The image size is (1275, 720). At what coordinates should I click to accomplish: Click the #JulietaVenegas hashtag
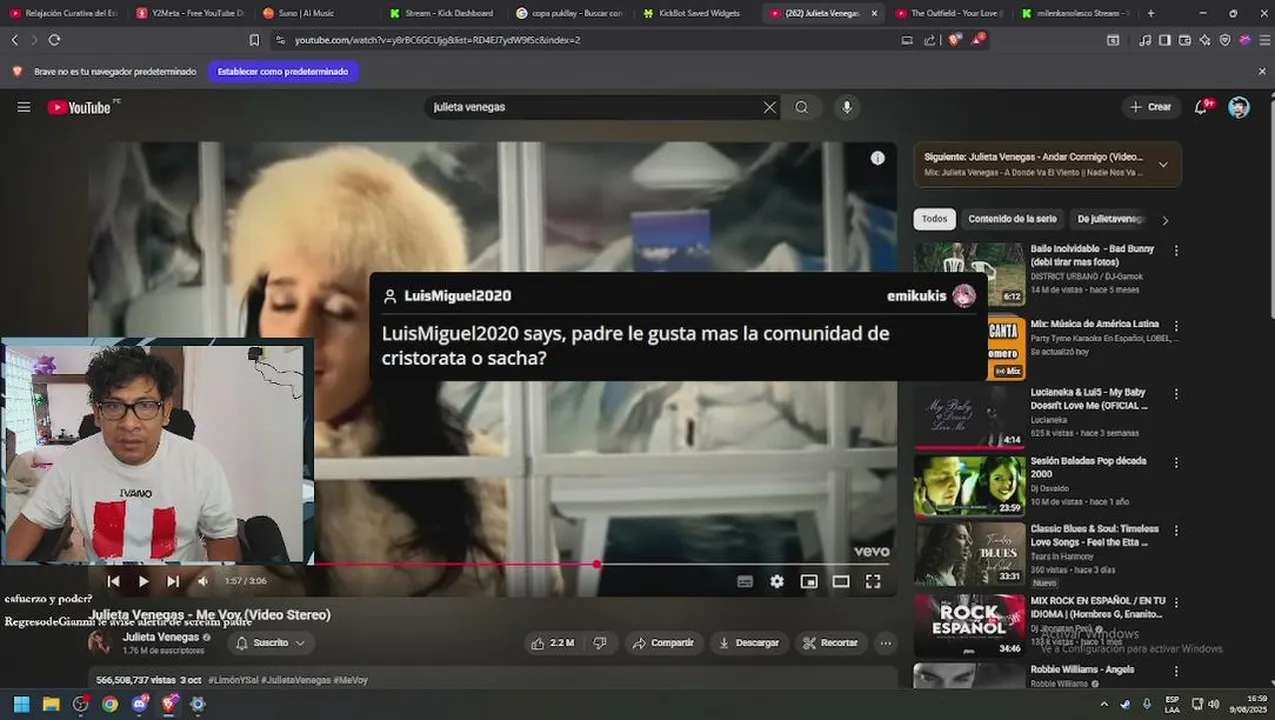295,680
